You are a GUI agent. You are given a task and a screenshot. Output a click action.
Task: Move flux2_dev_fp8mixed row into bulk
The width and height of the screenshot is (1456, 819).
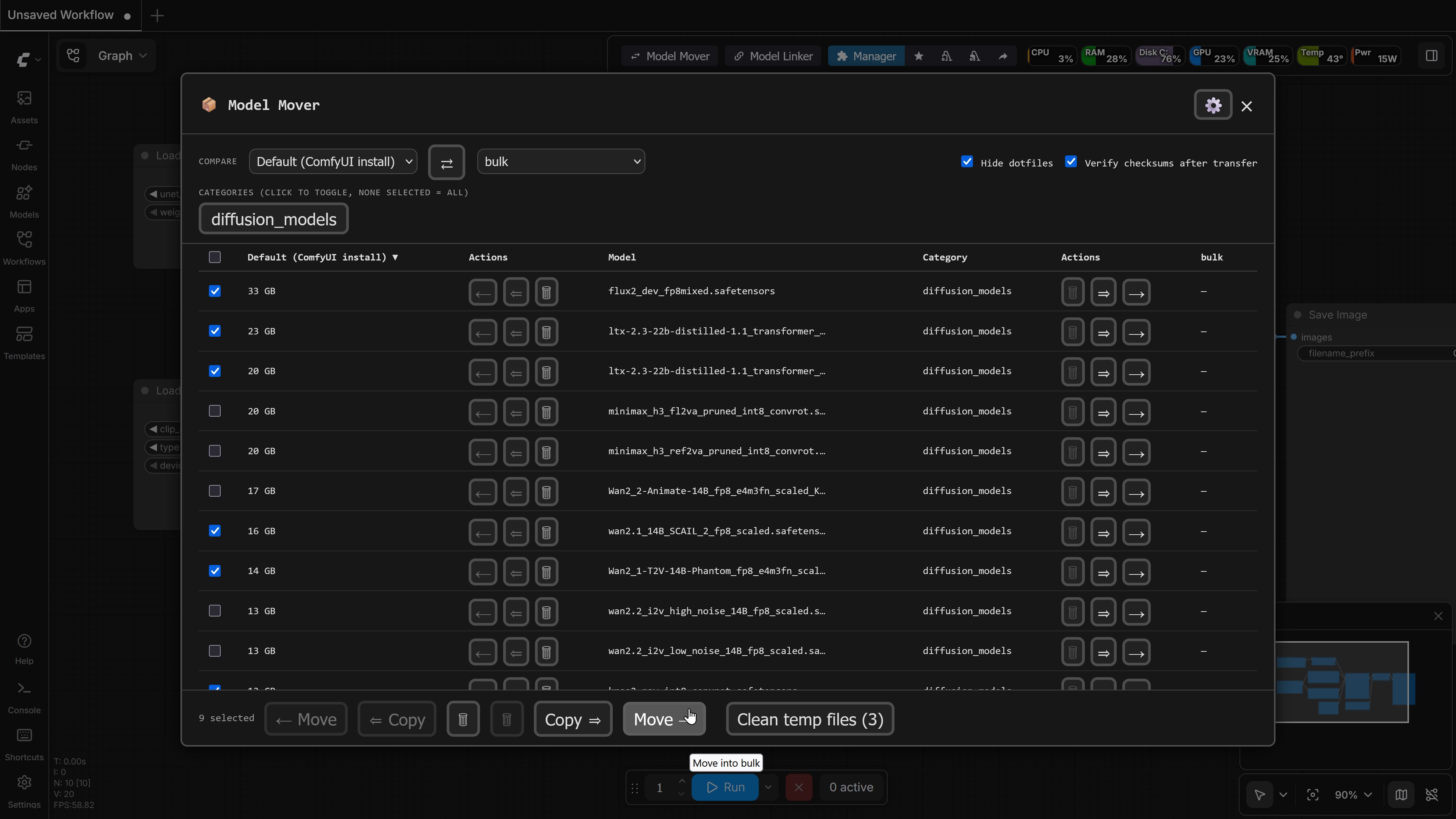[x=1136, y=292]
